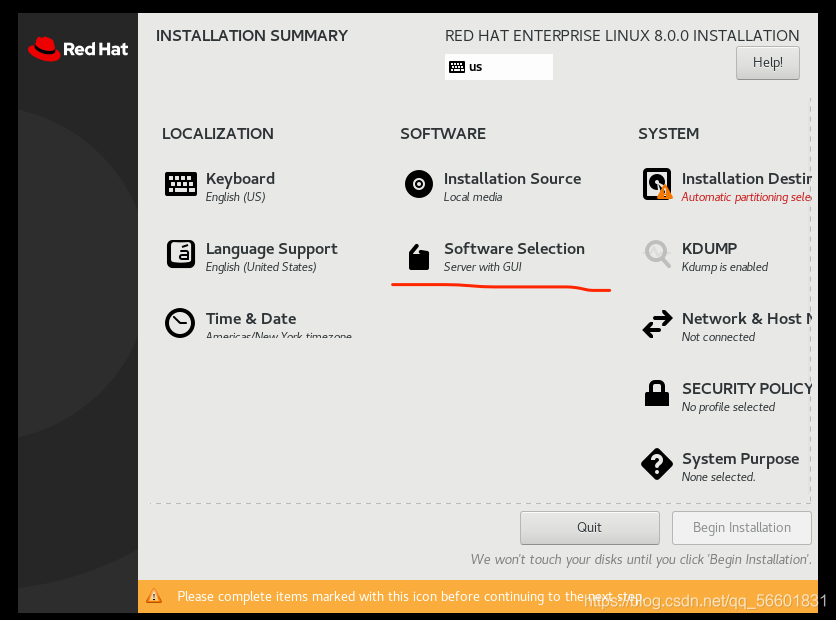This screenshot has width=836, height=620.
Task: Click the 'English (United States)' text
Action: click(x=261, y=267)
